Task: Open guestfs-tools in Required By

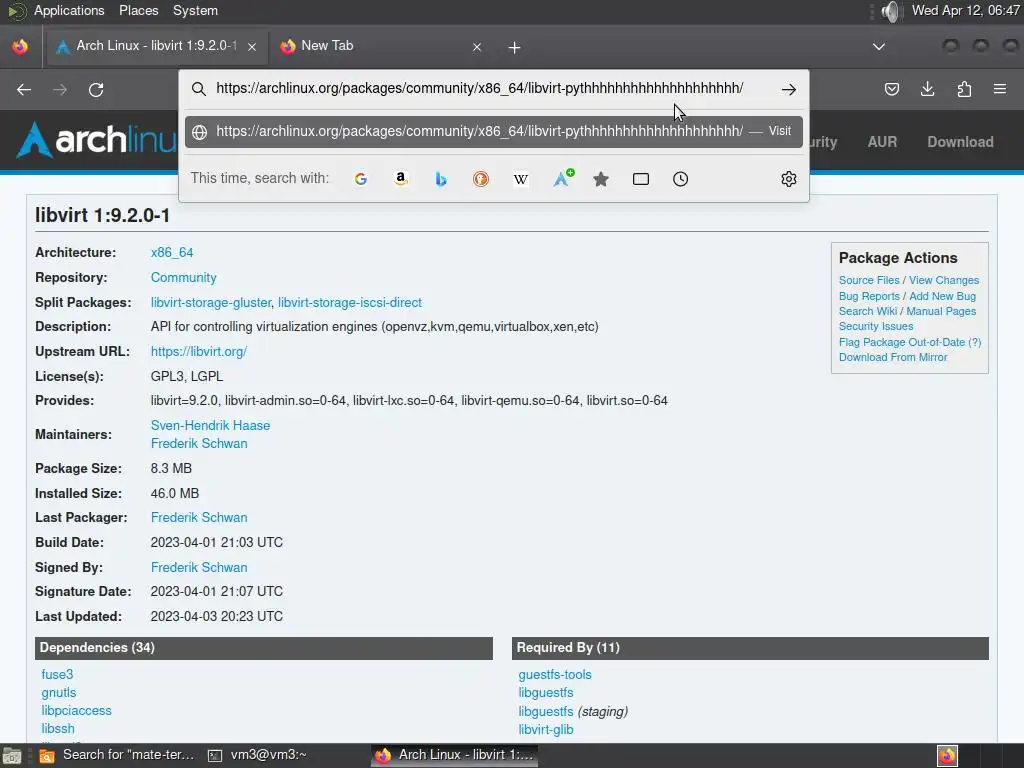Action: 555,675
